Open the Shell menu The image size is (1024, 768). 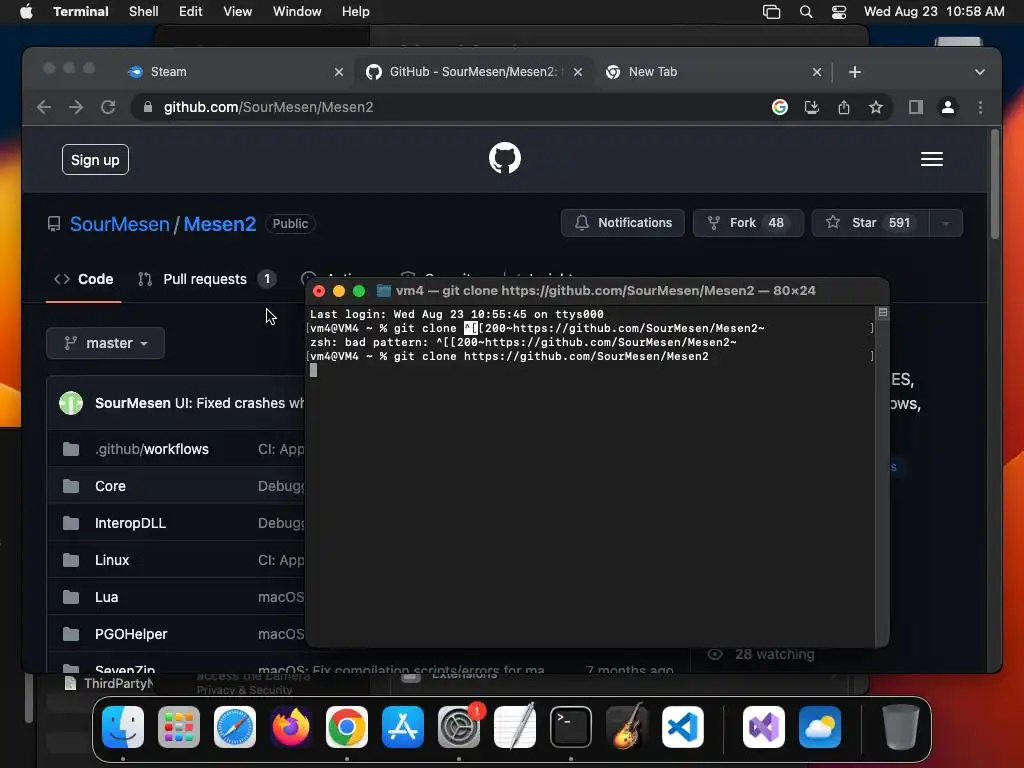143,12
